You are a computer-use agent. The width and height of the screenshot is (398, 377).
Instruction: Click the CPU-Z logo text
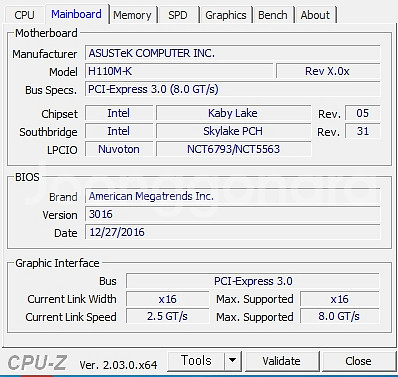pyautogui.click(x=37, y=362)
